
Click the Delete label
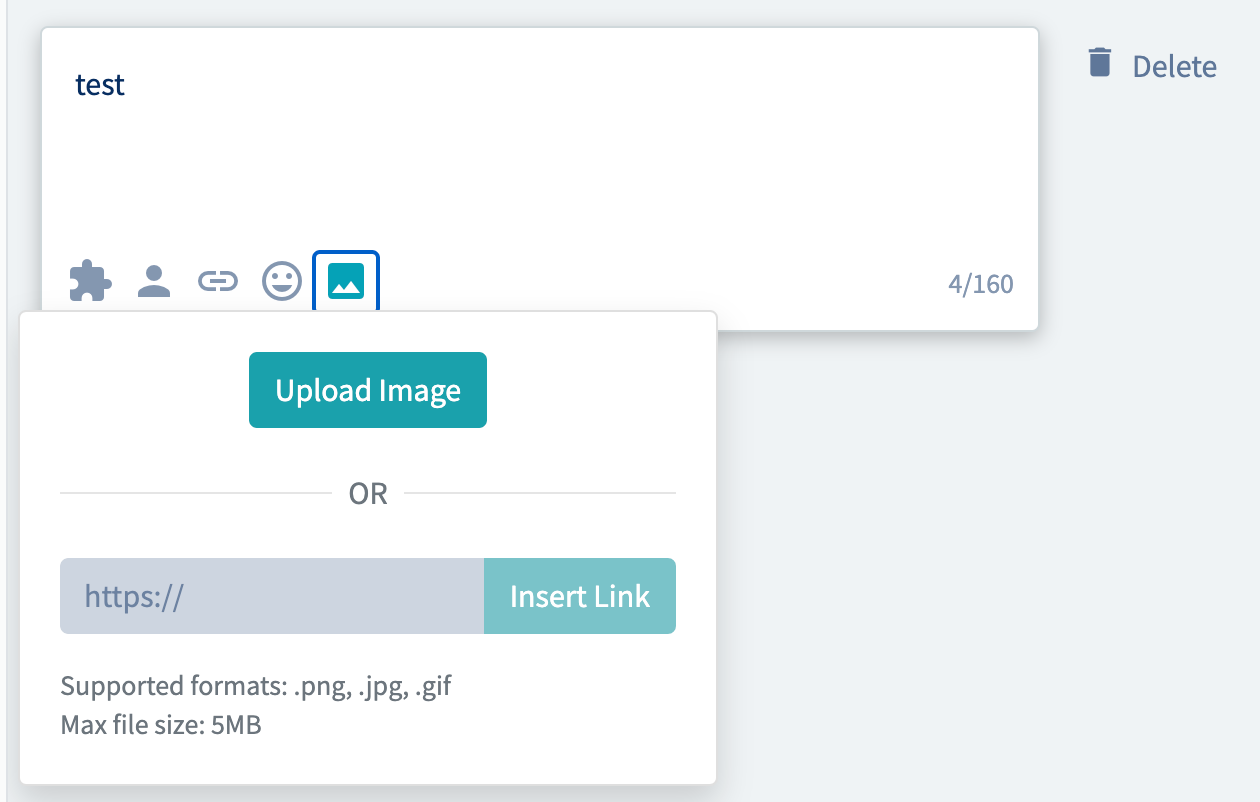(x=1175, y=67)
